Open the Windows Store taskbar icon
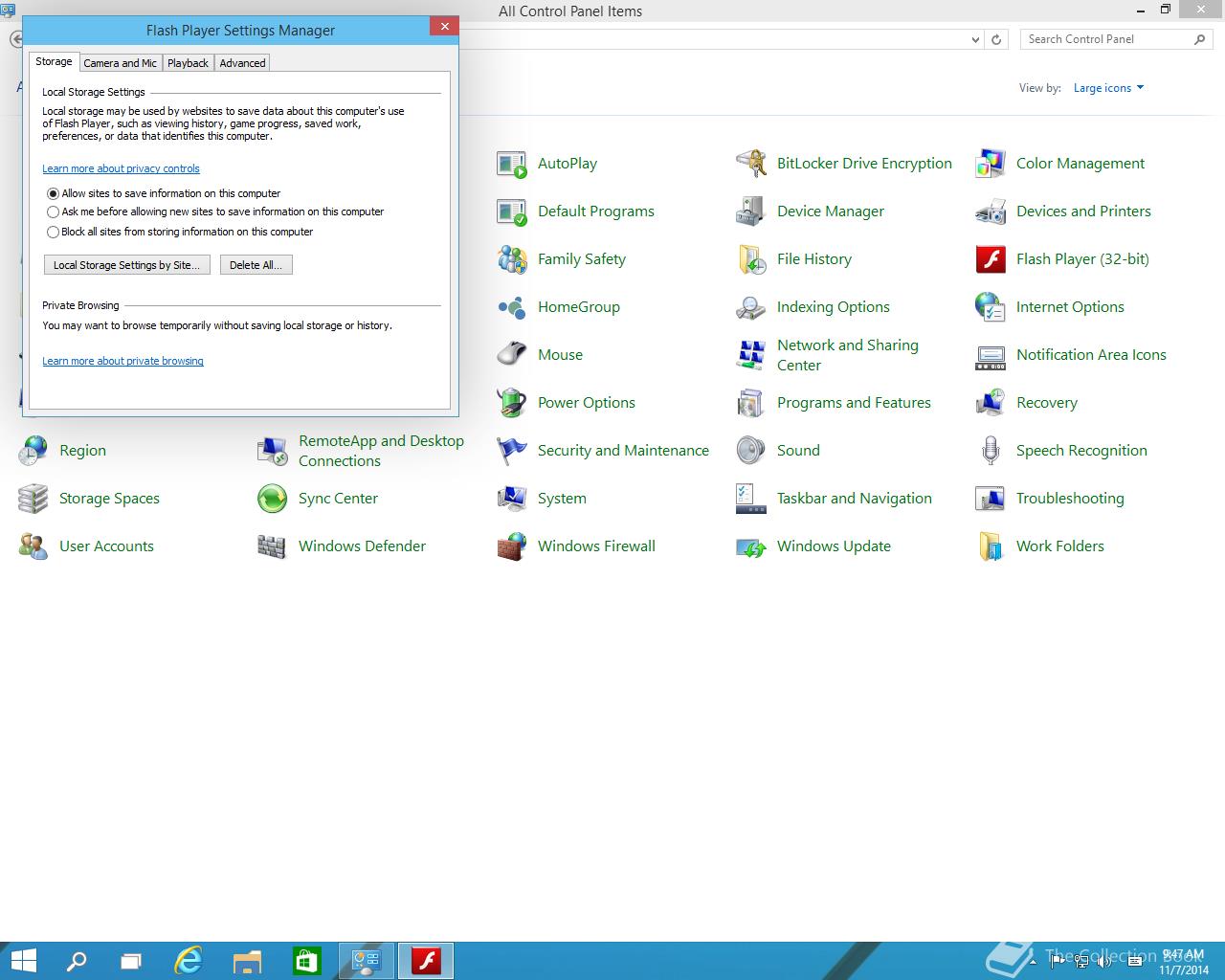This screenshot has height=980, width=1225. tap(306, 960)
